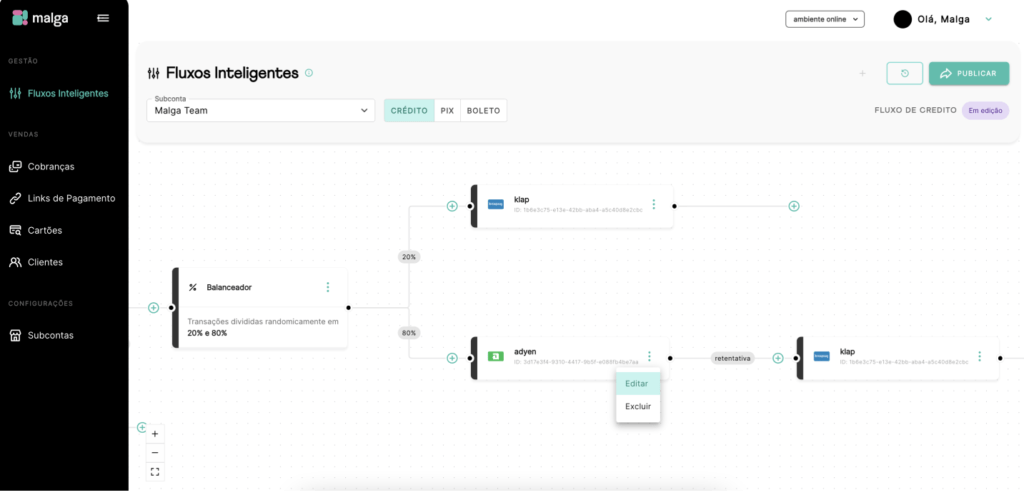Select the CRÉDITO payment method

[x=409, y=110]
